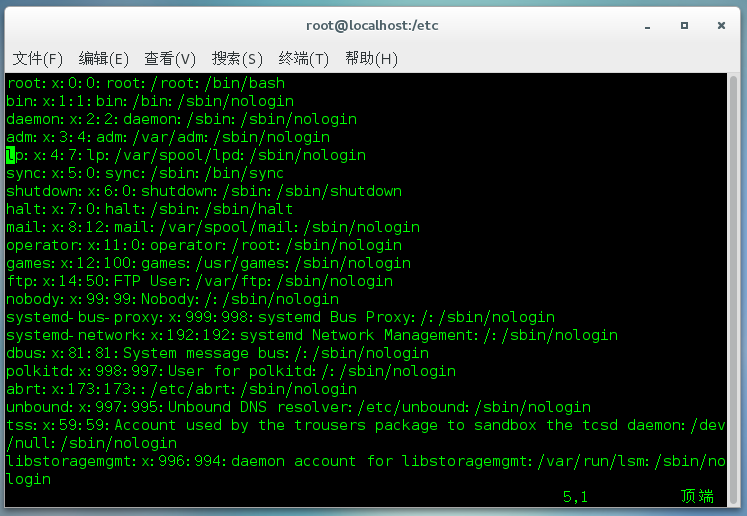Image resolution: width=747 pixels, height=516 pixels.
Task: Maximize the terminal window
Action: click(x=684, y=25)
